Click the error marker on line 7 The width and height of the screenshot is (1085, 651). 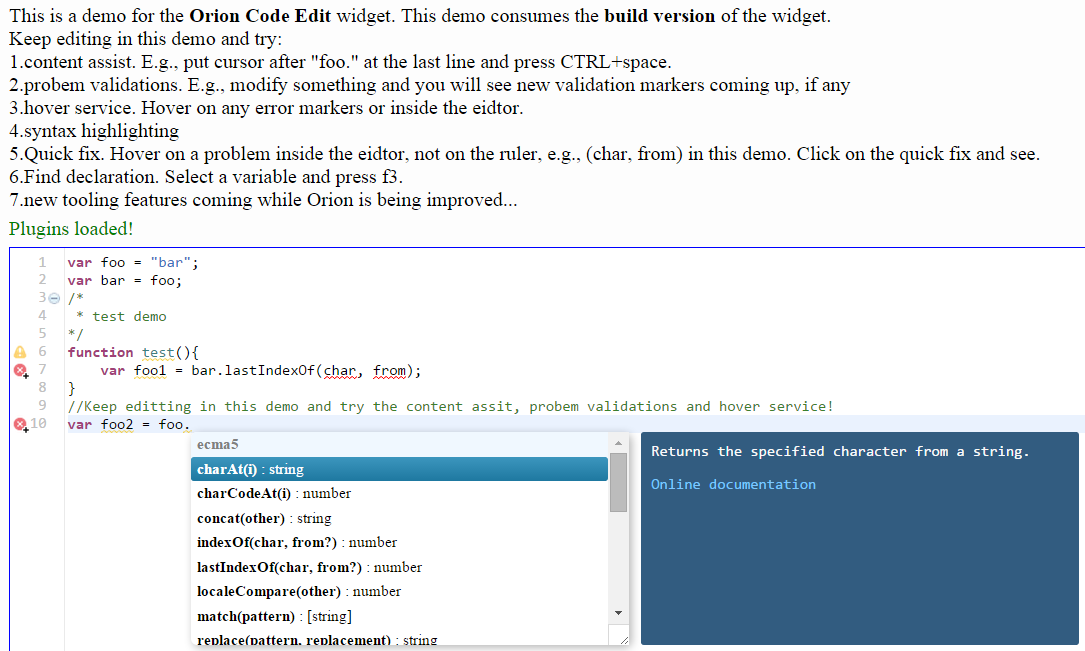pyautogui.click(x=21, y=371)
